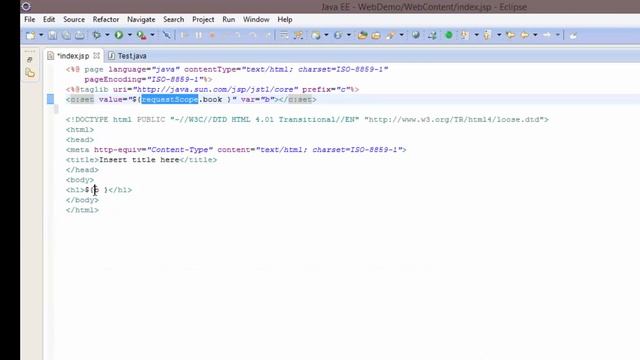Click the green circle toolbar icon

pyautogui.click(x=449, y=36)
